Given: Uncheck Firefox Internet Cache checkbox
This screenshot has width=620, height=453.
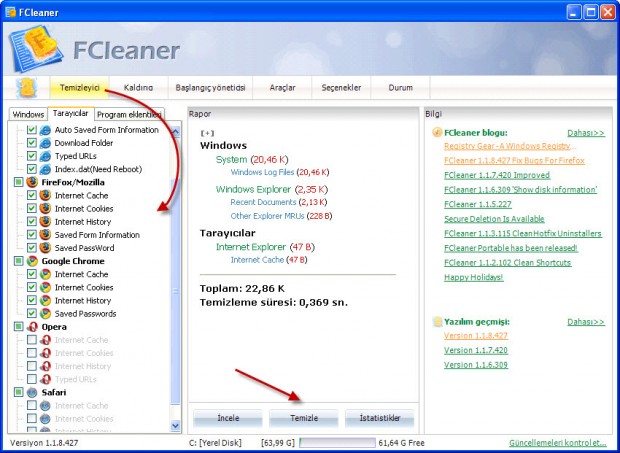Looking at the screenshot, I should pos(32,195).
